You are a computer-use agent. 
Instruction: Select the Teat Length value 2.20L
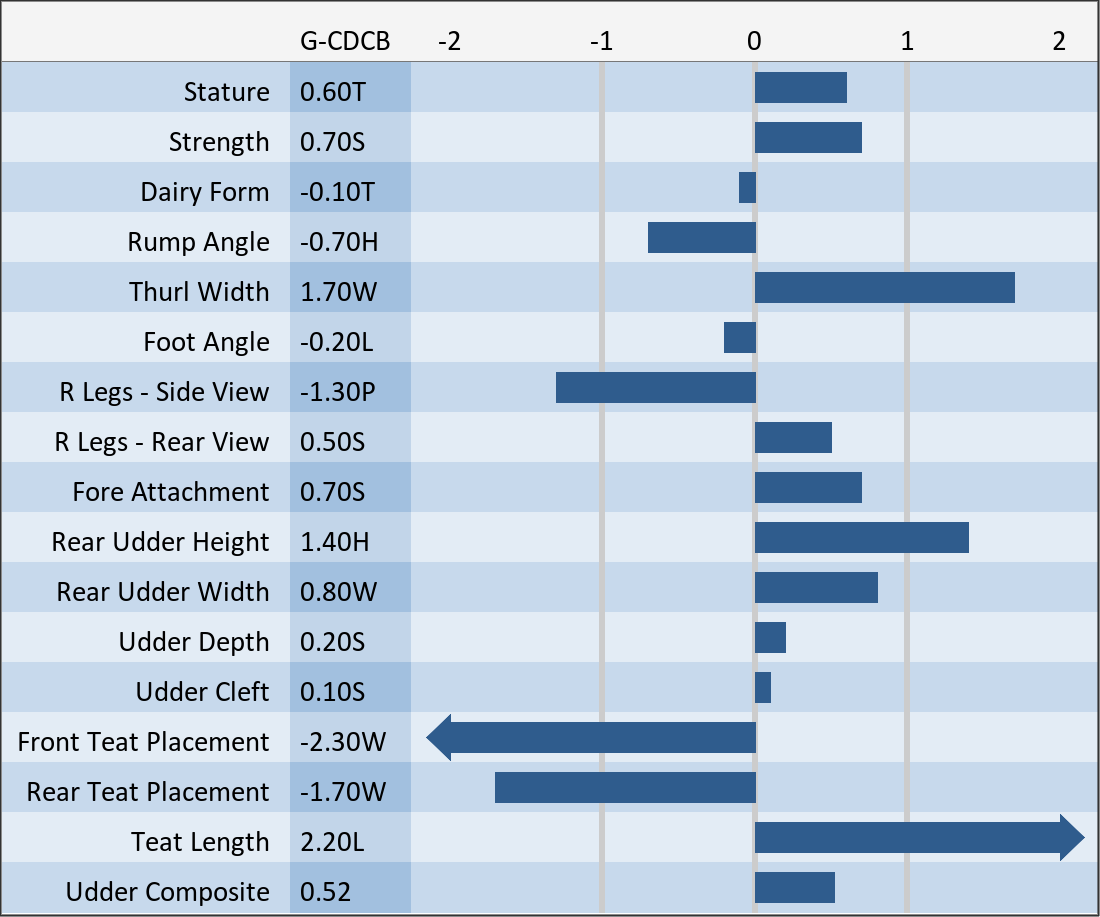click(x=333, y=842)
